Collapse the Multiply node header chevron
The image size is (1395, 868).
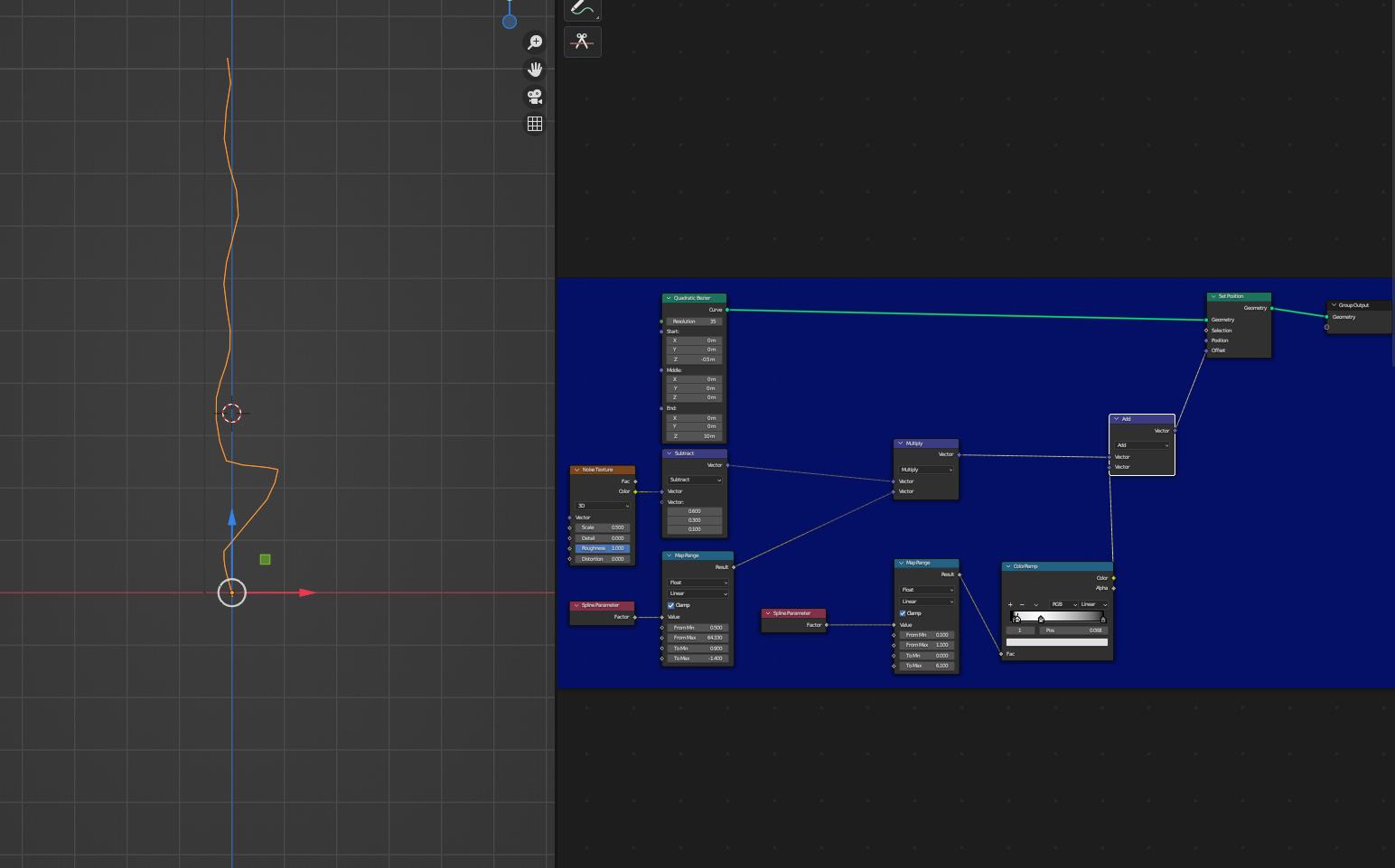point(900,443)
